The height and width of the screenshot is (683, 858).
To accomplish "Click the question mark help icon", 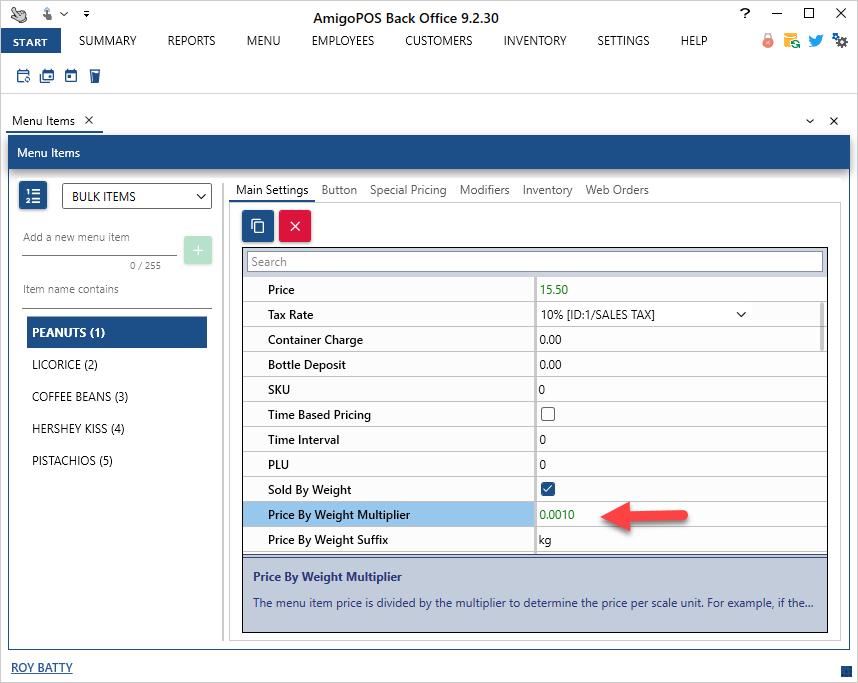I will click(745, 13).
